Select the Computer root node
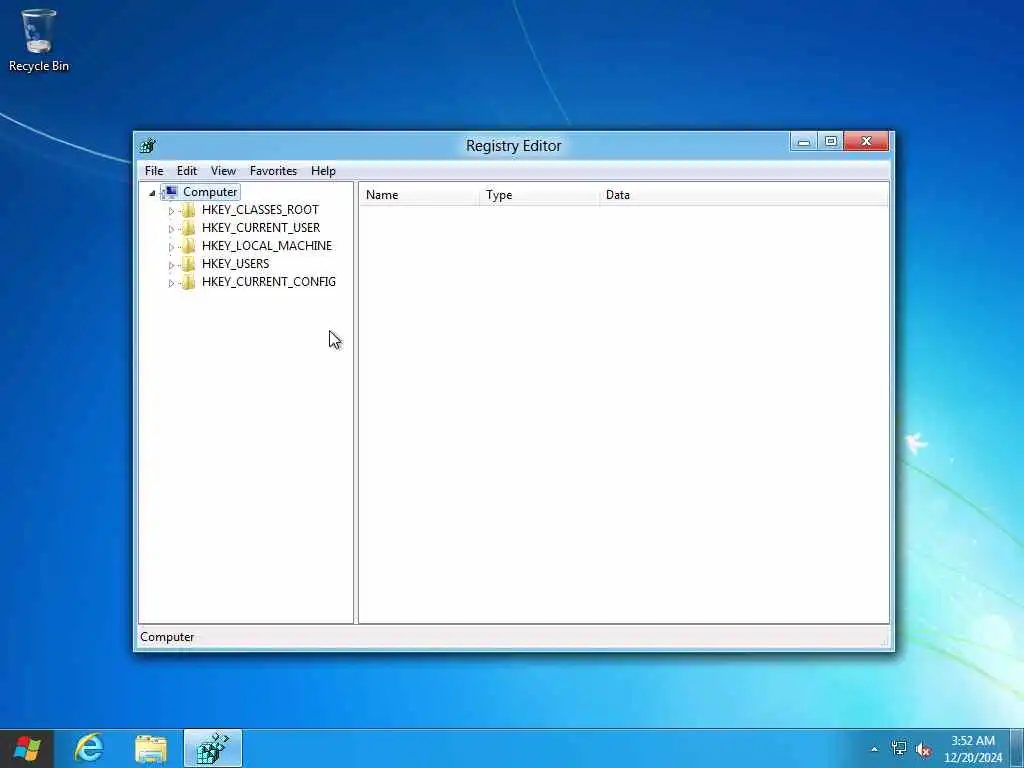The height and width of the screenshot is (768, 1024). [210, 192]
